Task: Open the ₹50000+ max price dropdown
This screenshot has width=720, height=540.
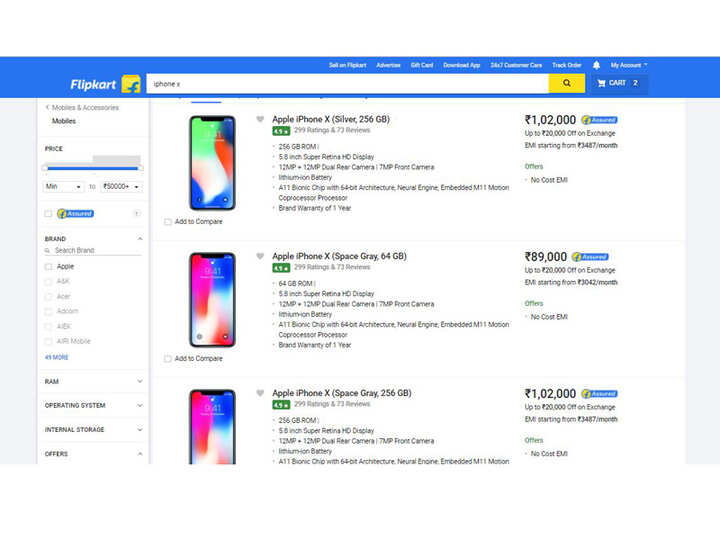Action: 121,186
